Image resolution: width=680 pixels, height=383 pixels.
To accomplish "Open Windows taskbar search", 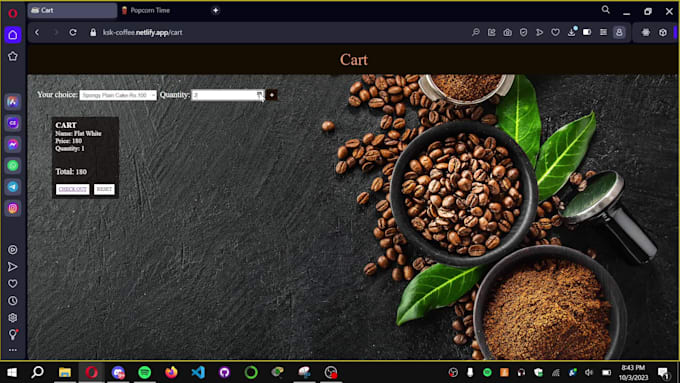I will pyautogui.click(x=38, y=372).
